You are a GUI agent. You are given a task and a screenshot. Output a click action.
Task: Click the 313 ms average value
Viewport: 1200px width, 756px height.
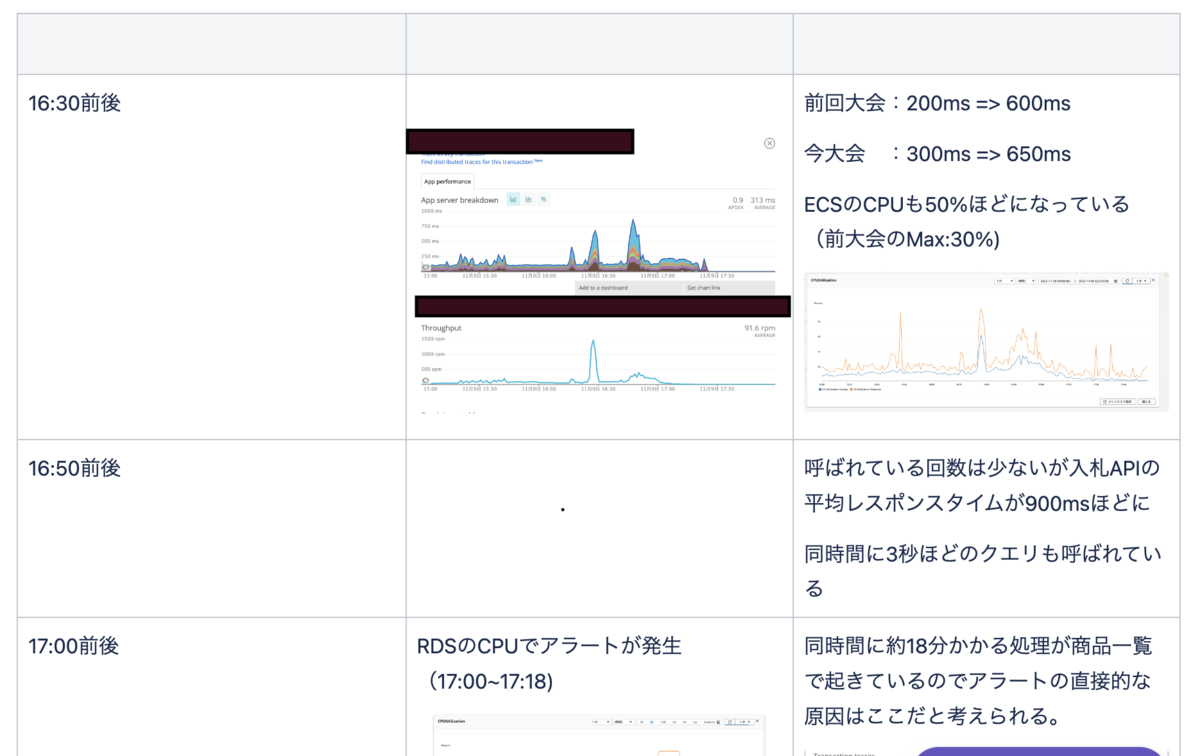pyautogui.click(x=763, y=199)
